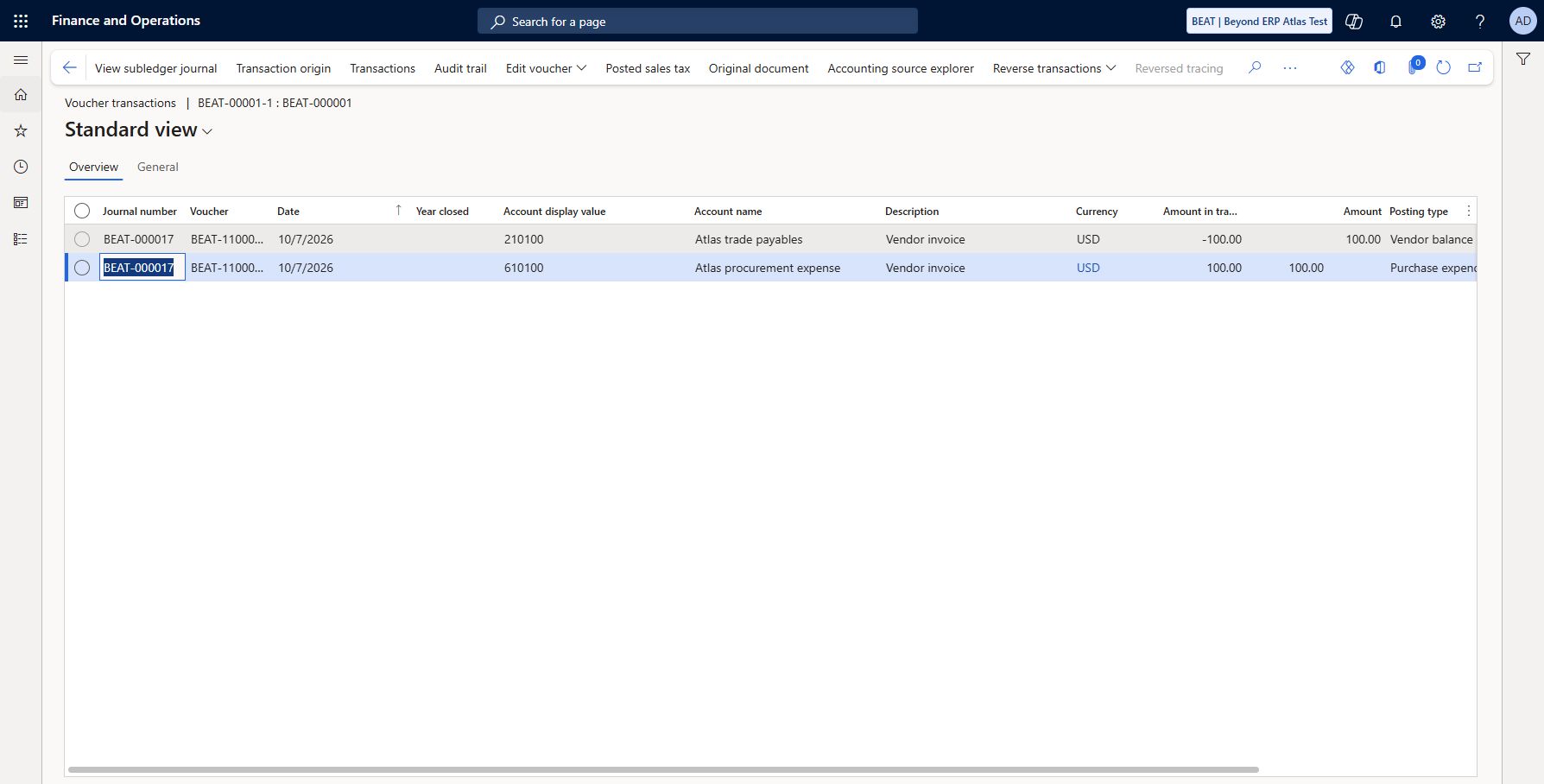The height and width of the screenshot is (784, 1544).
Task: Expand Reverse transactions dropdown
Action: (1054, 68)
